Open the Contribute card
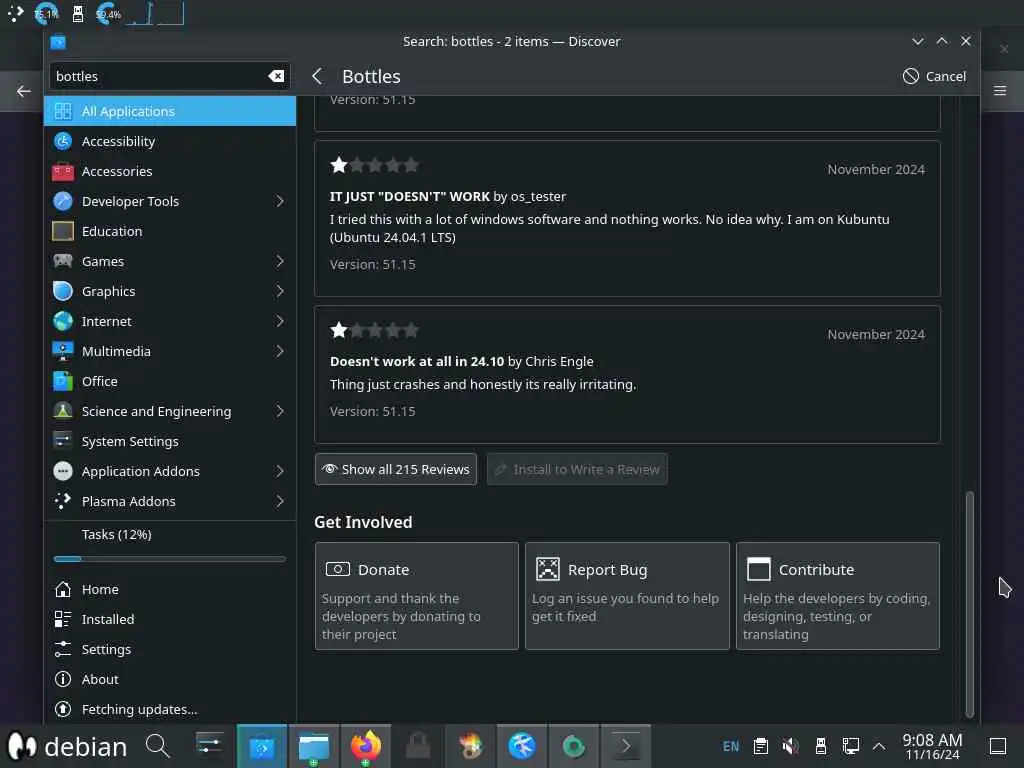The image size is (1024, 768). pos(838,596)
